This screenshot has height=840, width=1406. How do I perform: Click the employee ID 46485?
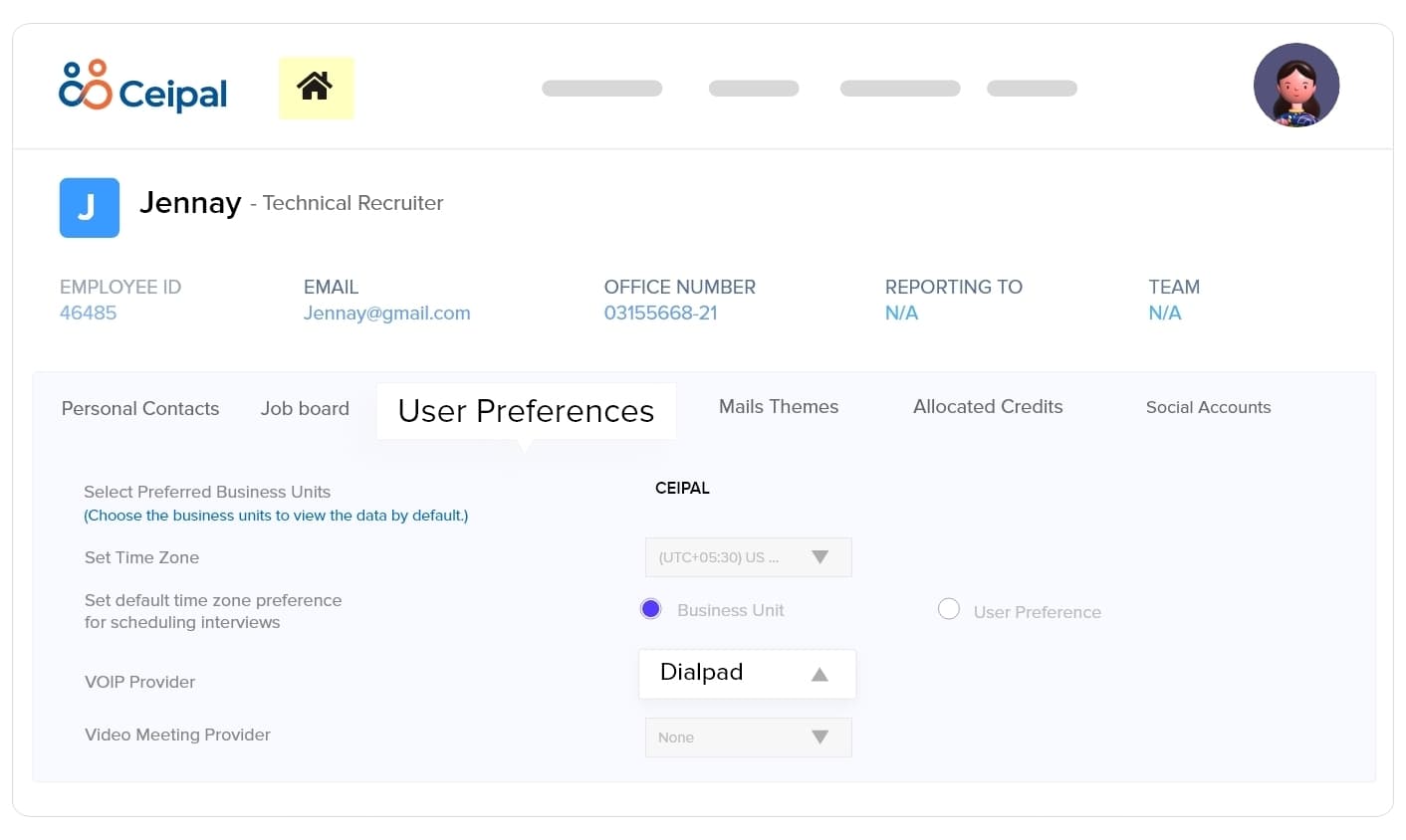pyautogui.click(x=88, y=314)
